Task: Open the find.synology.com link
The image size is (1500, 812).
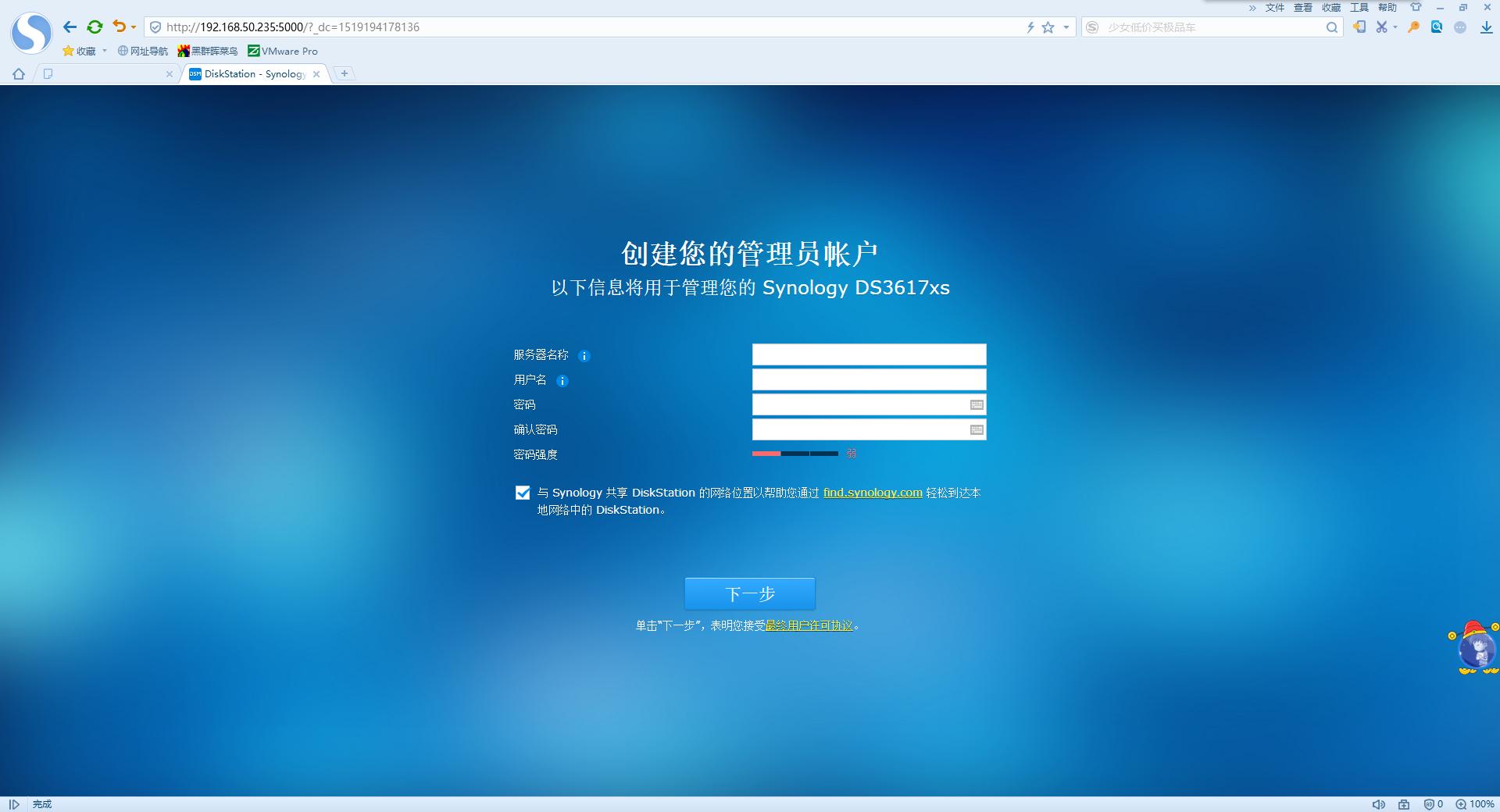Action: click(872, 493)
